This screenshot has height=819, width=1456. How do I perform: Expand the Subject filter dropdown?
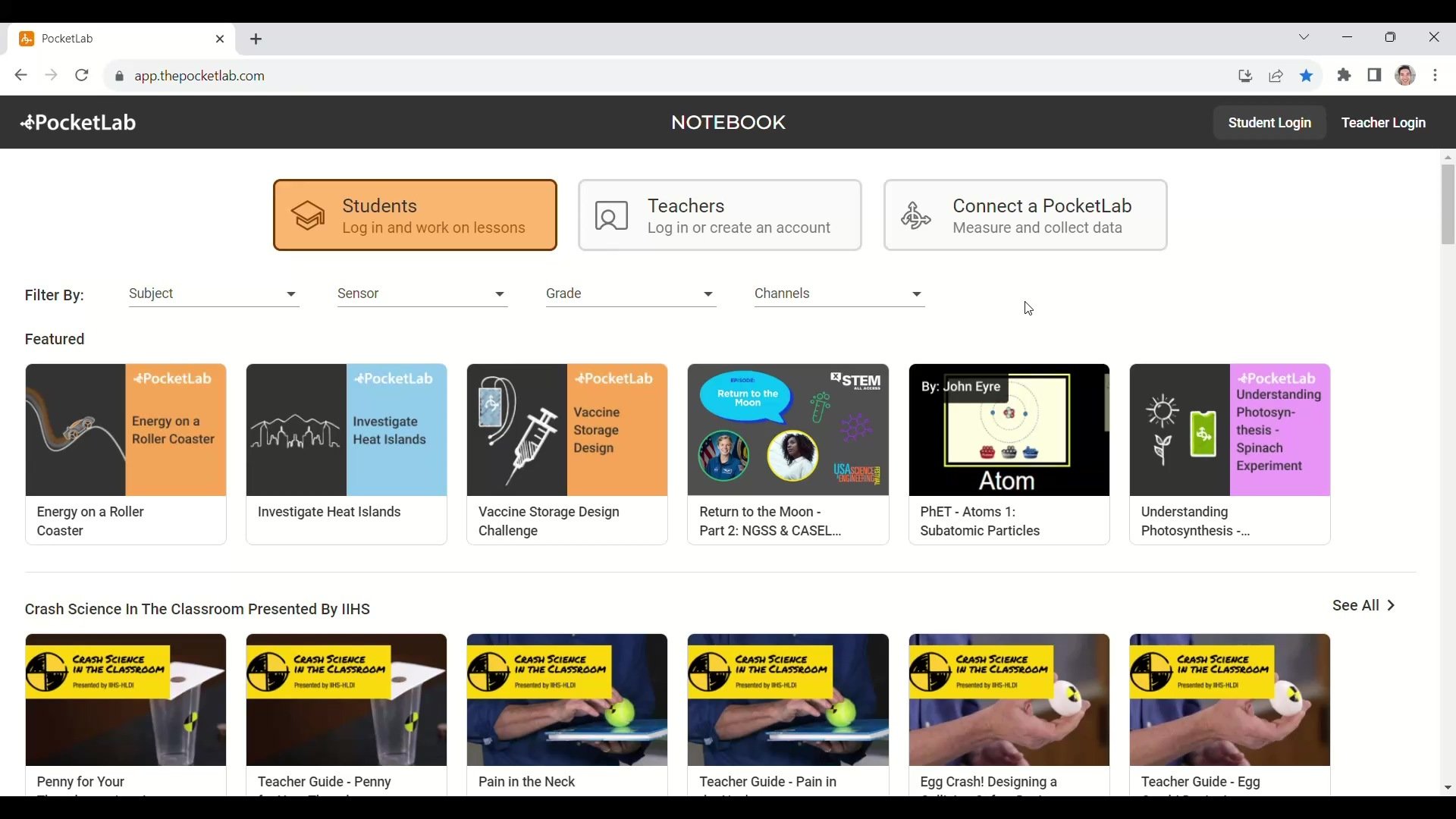pos(214,294)
